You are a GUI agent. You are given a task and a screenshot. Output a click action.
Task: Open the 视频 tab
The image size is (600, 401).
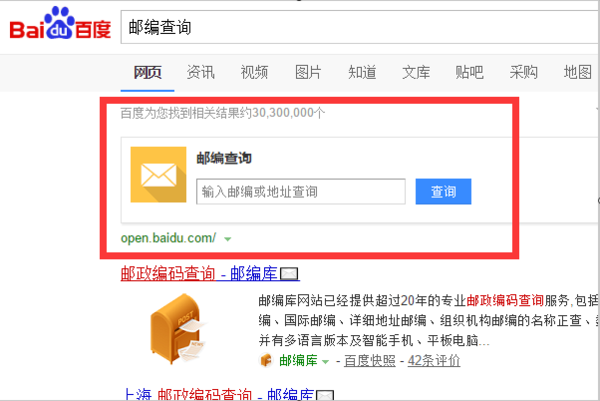[x=254, y=72]
